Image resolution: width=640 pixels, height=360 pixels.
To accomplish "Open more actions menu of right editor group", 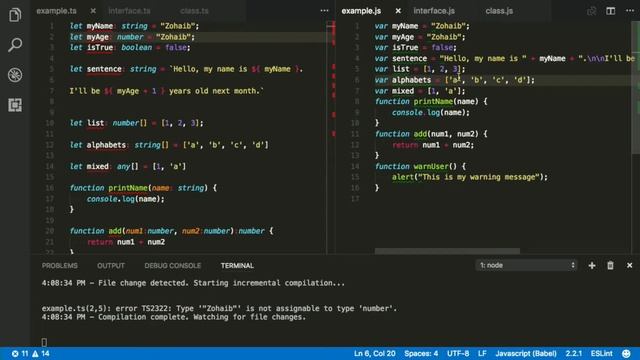I will pos(630,11).
